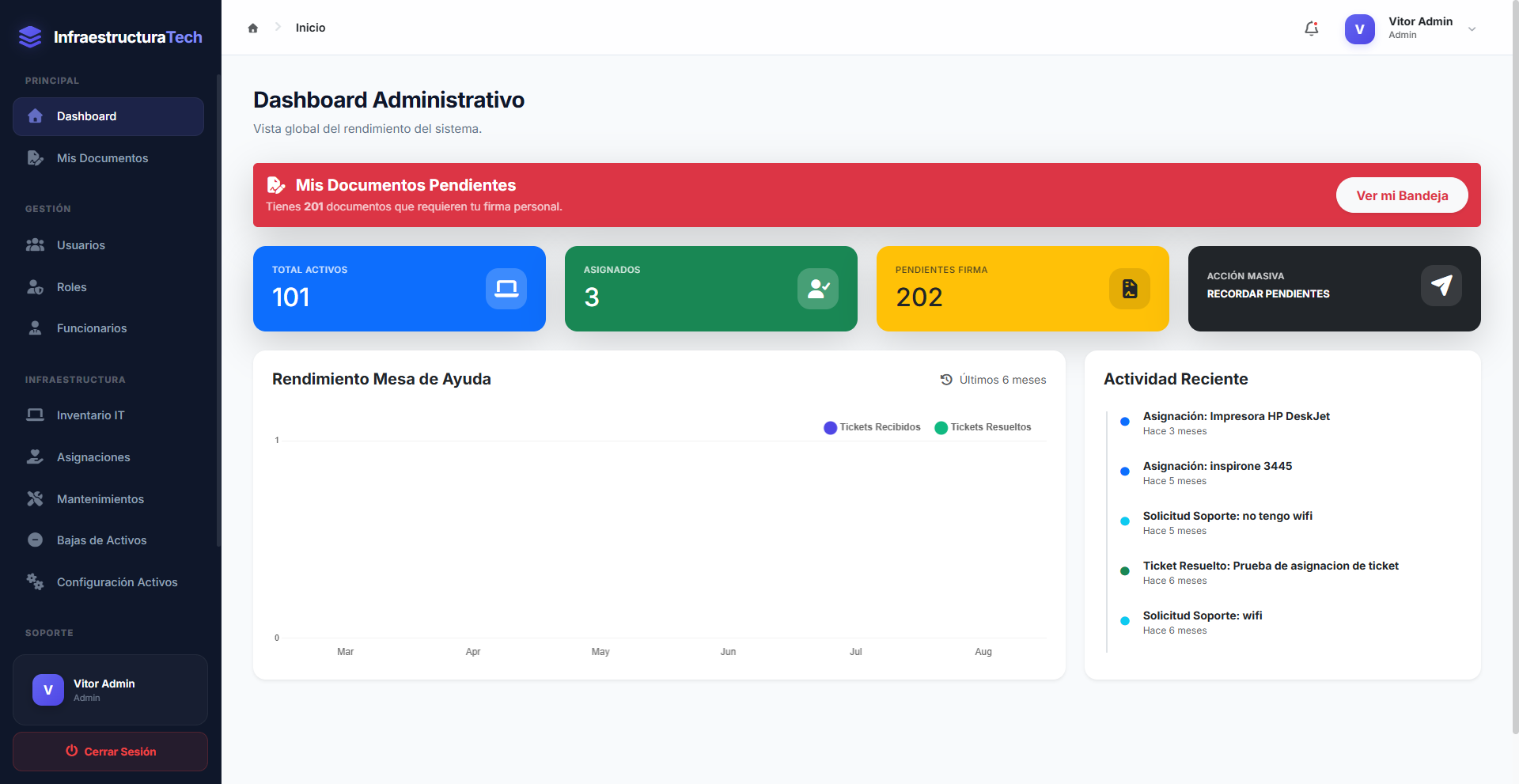Click the Bajas de Activos minus-circle icon
This screenshot has height=784, width=1519.
pos(35,540)
